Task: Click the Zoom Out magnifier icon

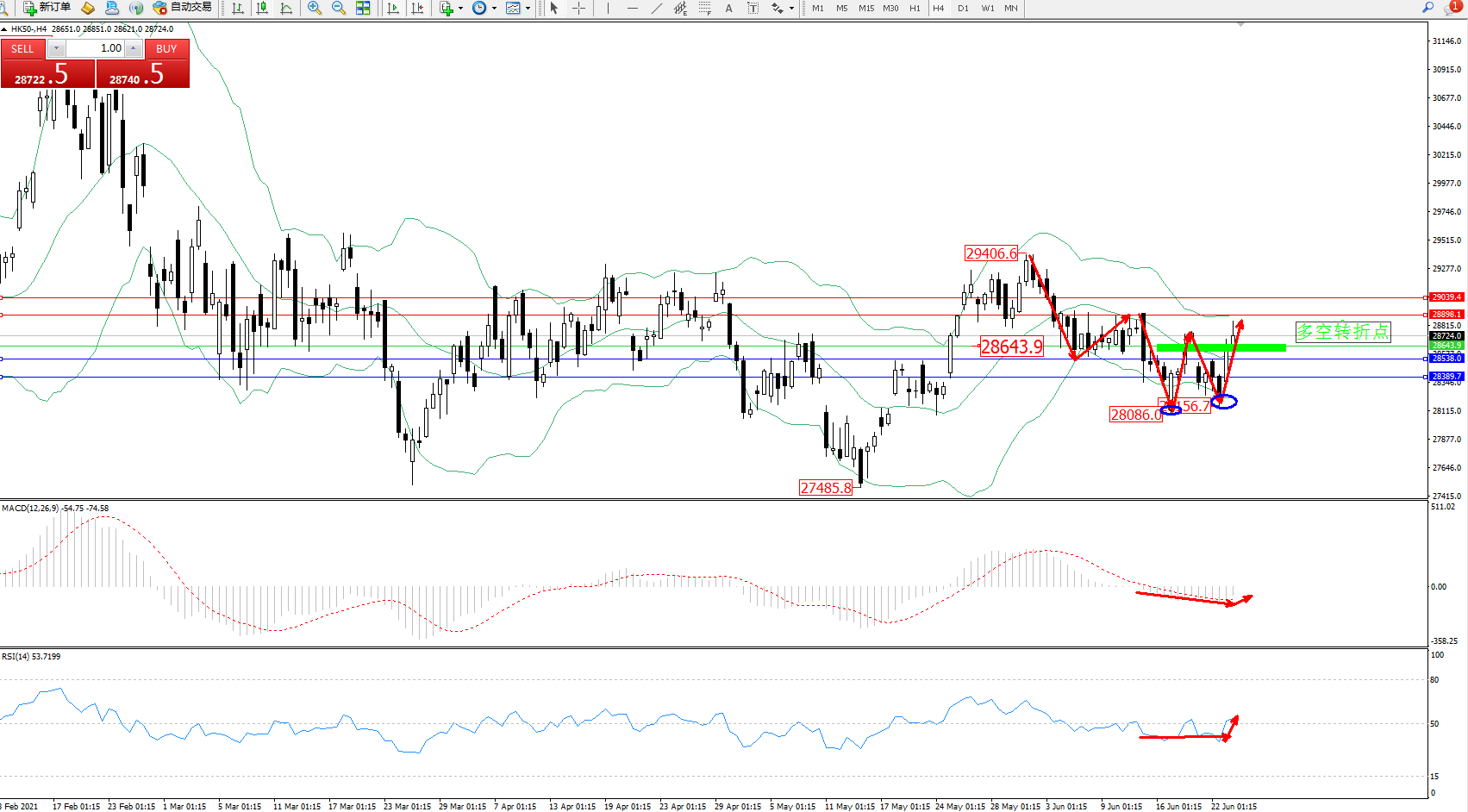Action: (339, 8)
